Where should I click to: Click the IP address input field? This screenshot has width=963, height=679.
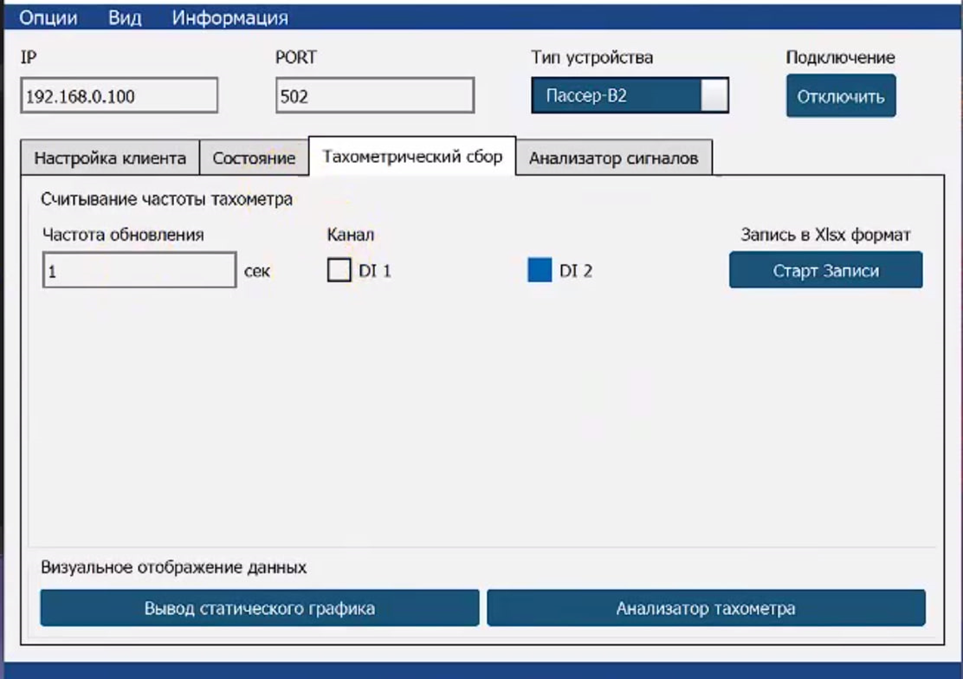point(118,95)
